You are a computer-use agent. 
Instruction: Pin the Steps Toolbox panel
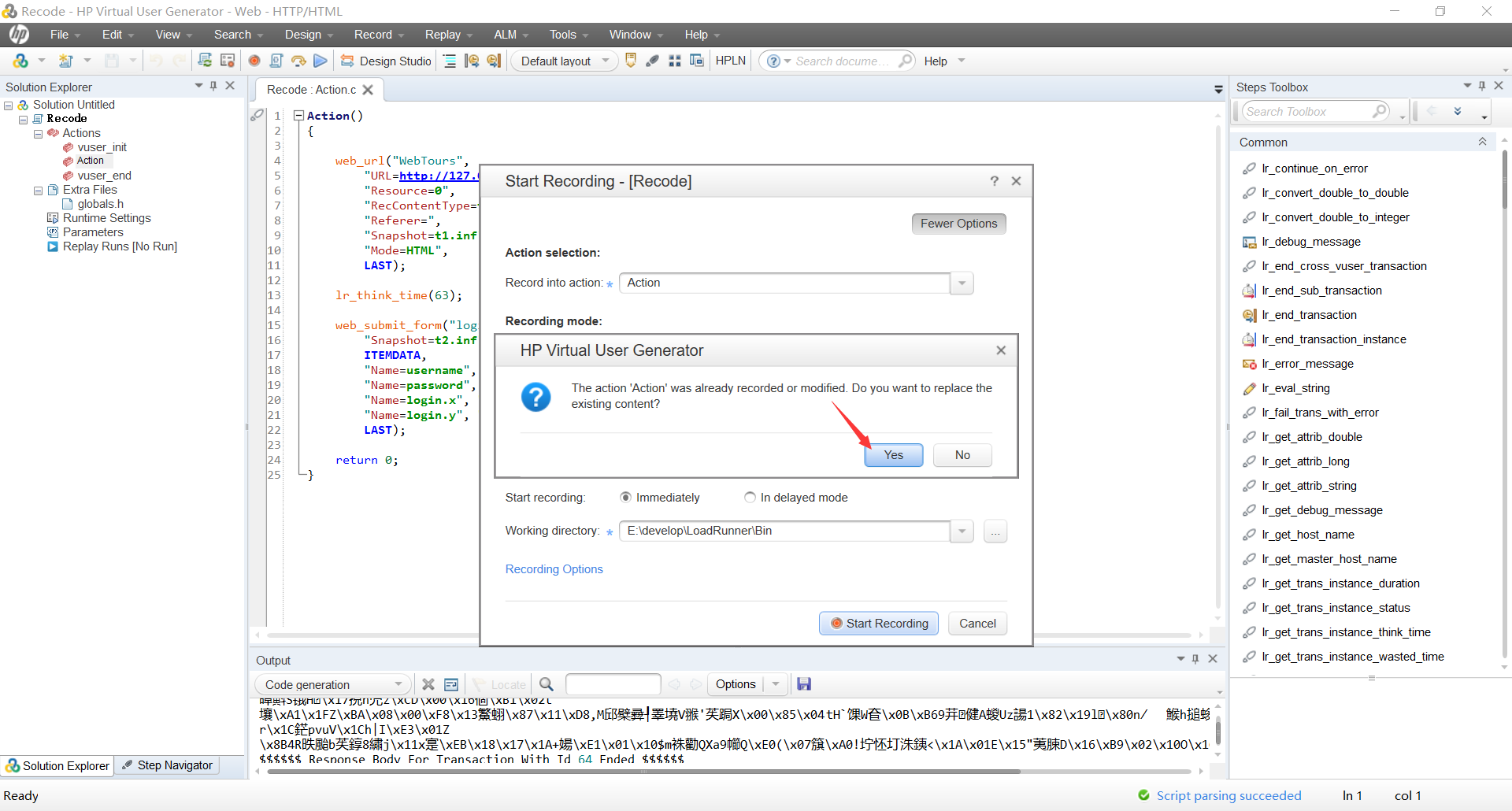pyautogui.click(x=1482, y=86)
